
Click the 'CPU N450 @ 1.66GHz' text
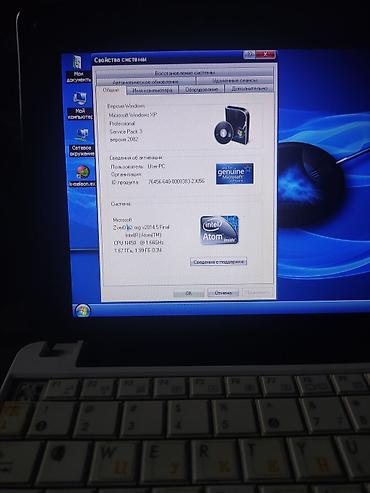[x=139, y=243]
